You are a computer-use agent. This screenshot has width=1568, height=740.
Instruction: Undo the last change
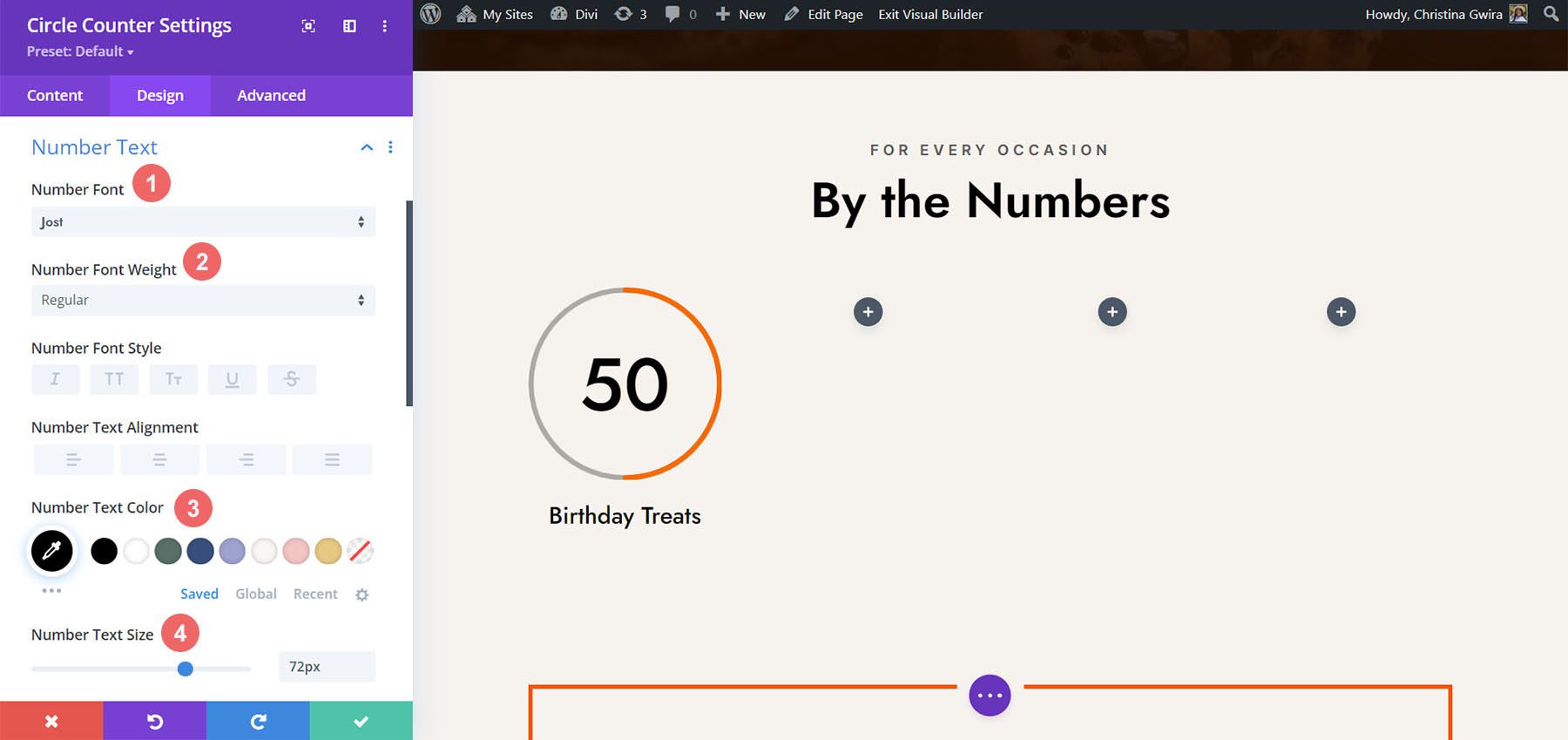[155, 721]
